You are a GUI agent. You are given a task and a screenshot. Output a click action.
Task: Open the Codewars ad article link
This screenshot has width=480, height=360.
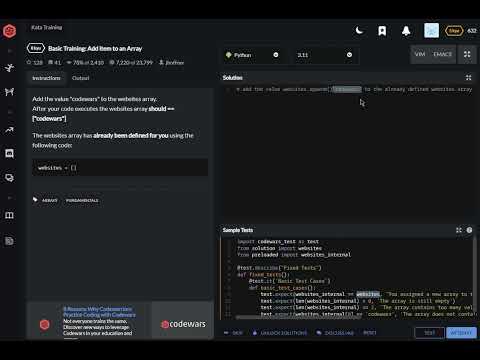[99, 312]
